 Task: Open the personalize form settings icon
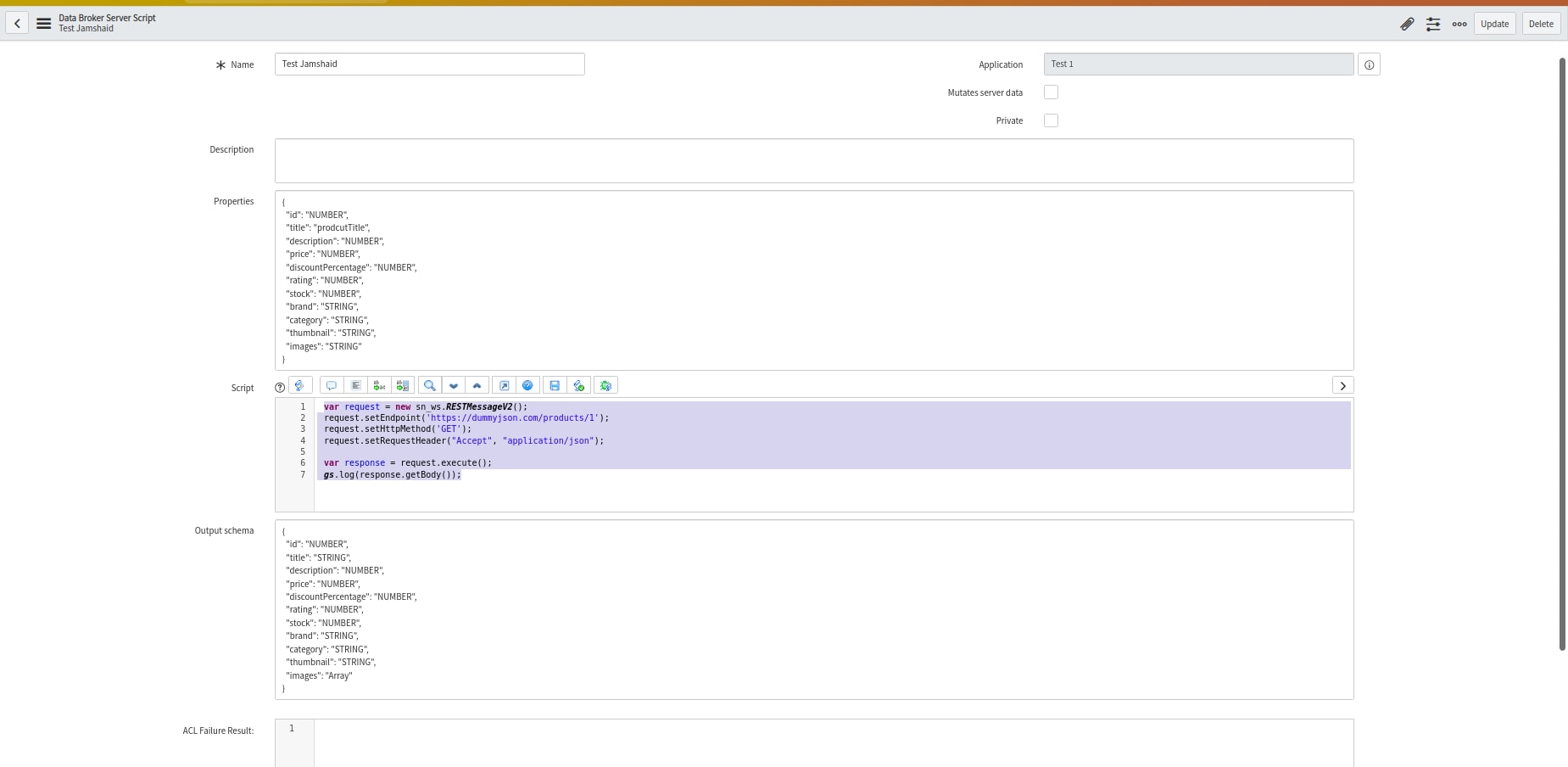(1433, 24)
